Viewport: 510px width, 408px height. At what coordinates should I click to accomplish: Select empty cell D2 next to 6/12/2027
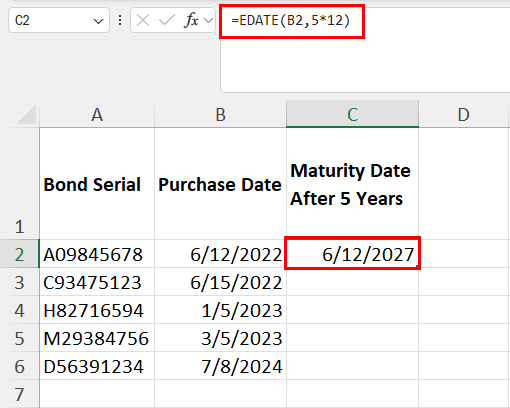[464, 254]
